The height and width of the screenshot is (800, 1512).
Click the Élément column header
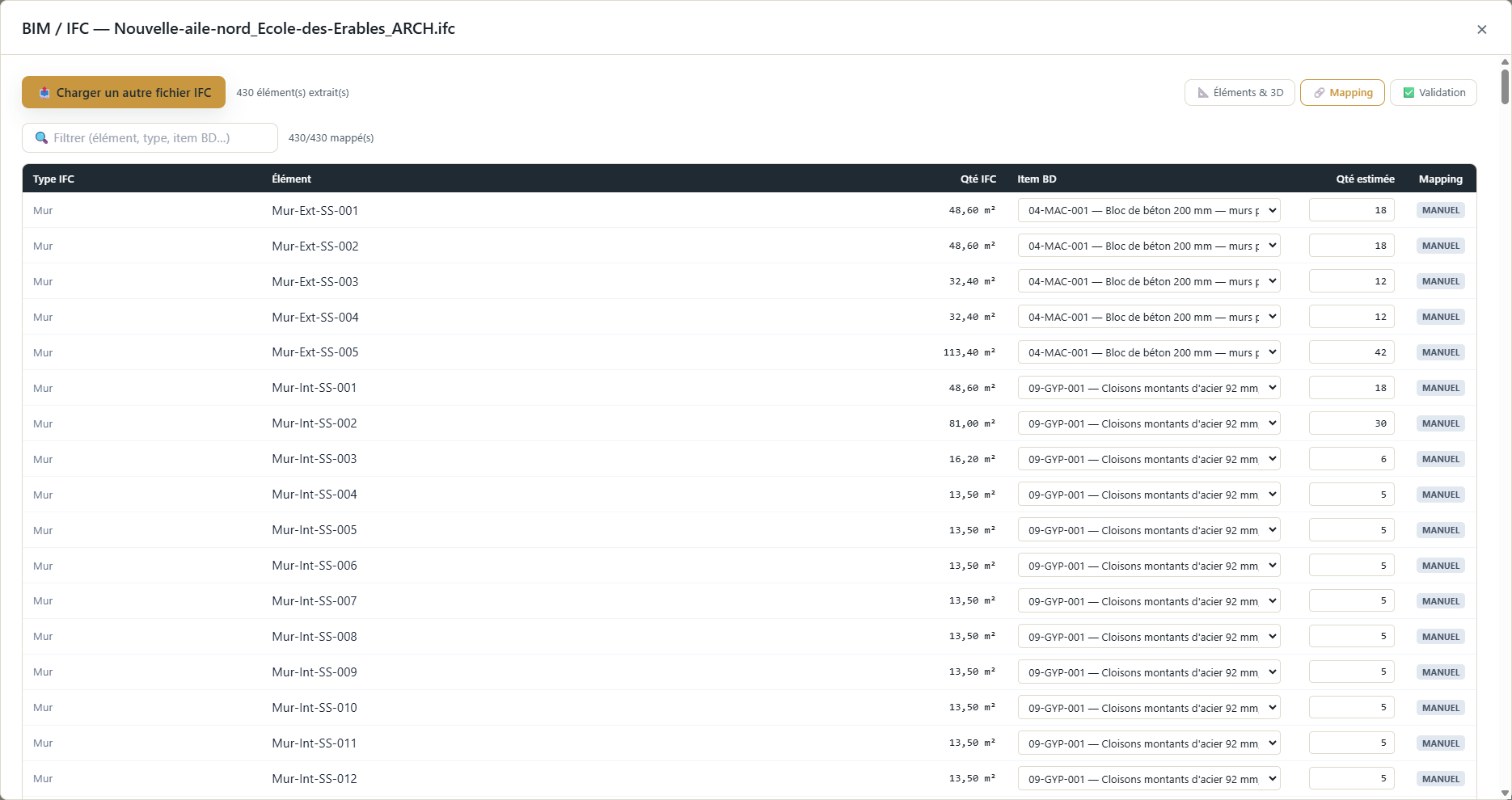[x=291, y=179]
